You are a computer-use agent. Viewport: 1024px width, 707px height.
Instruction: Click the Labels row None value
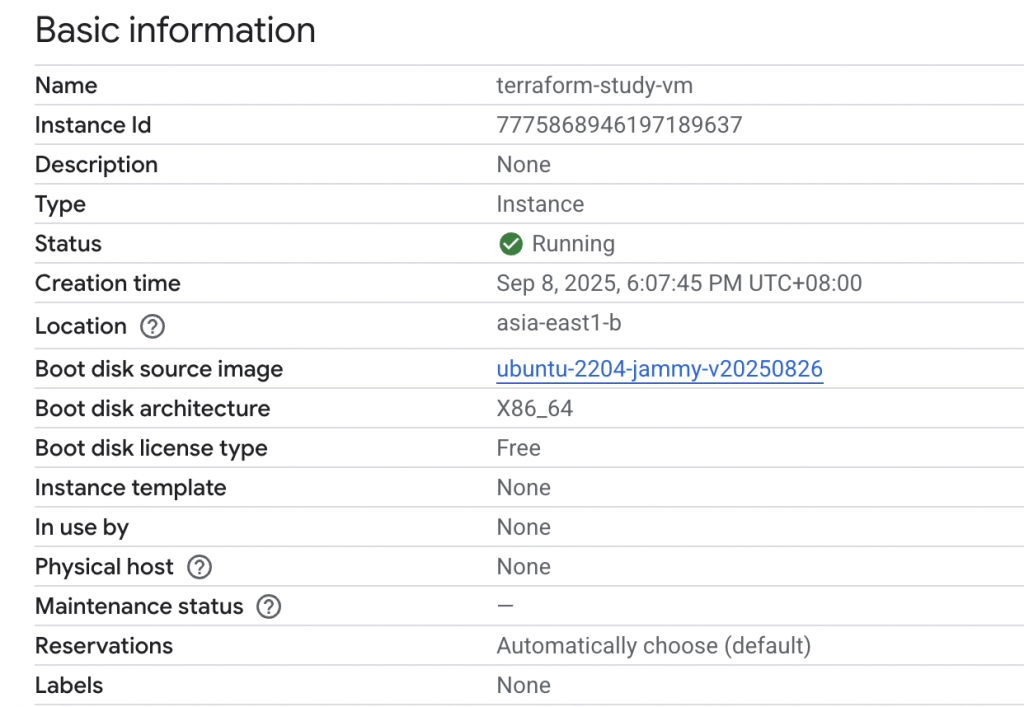[x=523, y=685]
